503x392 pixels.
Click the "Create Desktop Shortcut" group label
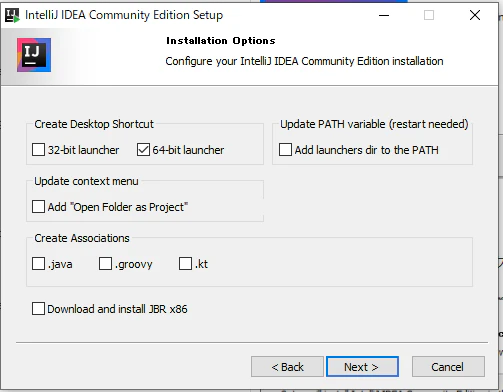[x=94, y=124]
